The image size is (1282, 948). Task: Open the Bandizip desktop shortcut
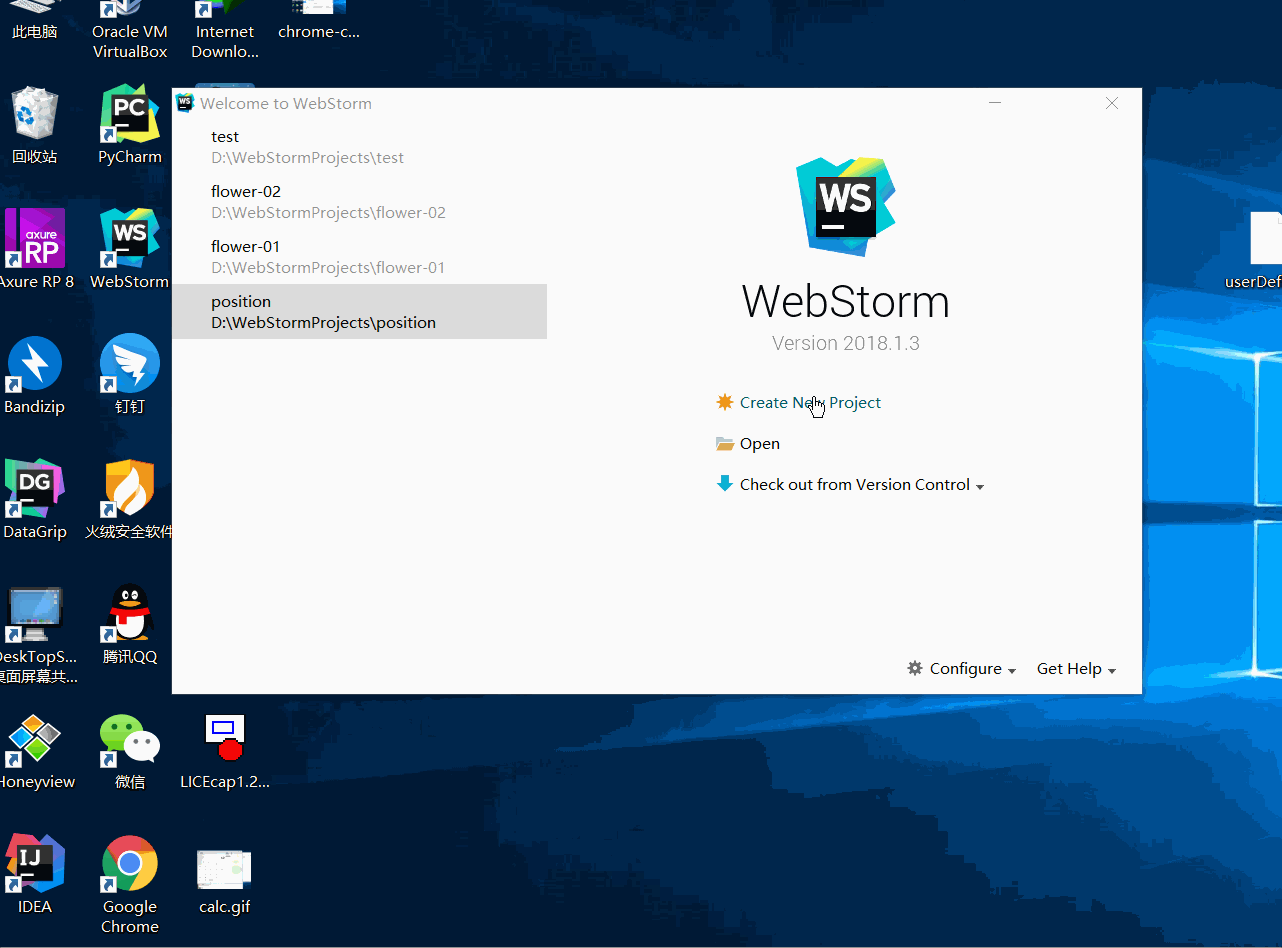(x=35, y=374)
